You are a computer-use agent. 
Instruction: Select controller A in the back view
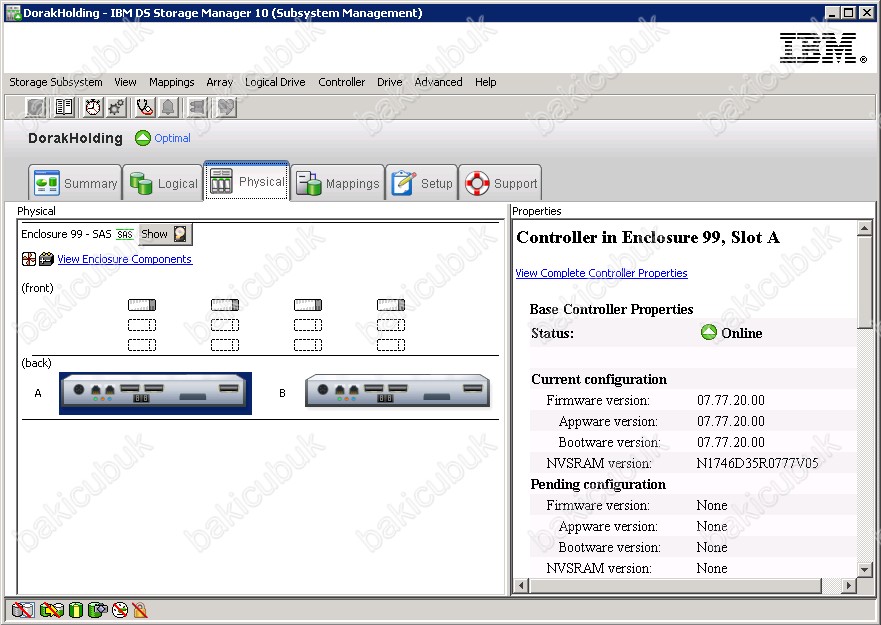point(155,393)
